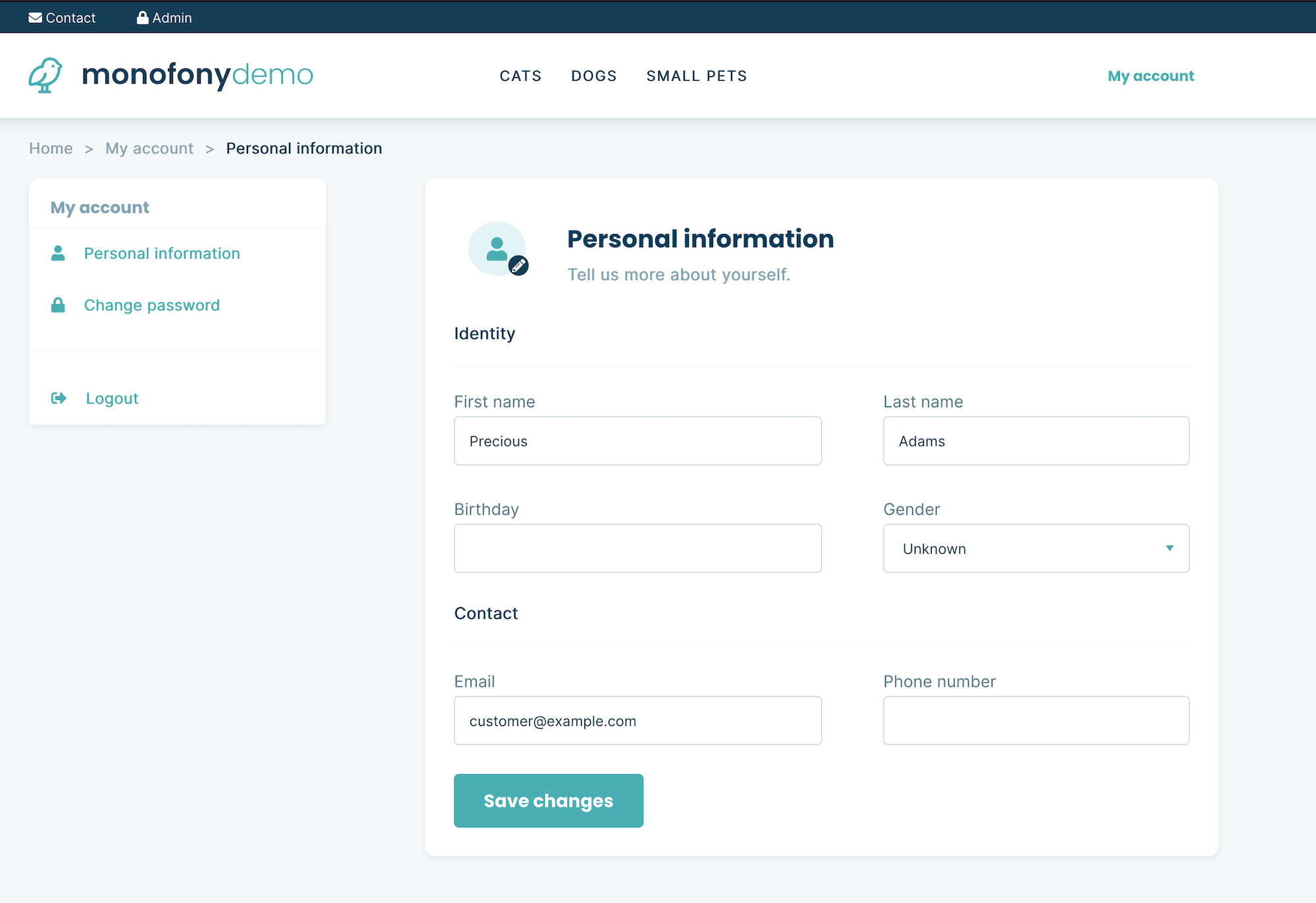Click the pencil edit badge on avatar
Screen dimensions: 1316x903
point(519,265)
